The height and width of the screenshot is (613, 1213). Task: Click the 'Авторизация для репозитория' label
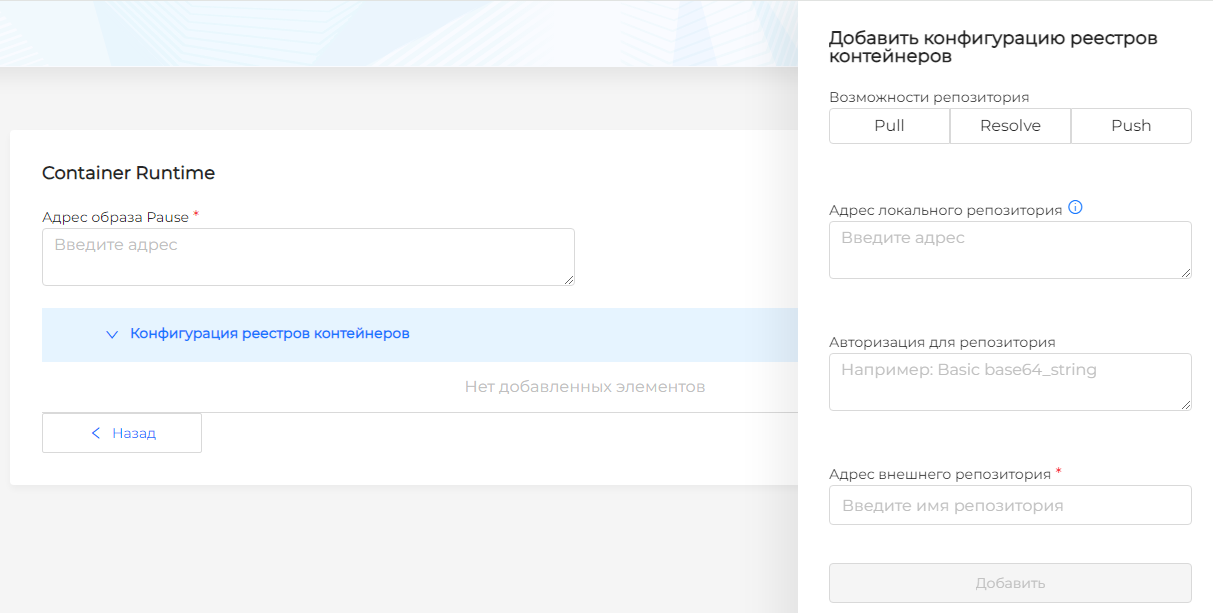click(x=942, y=342)
